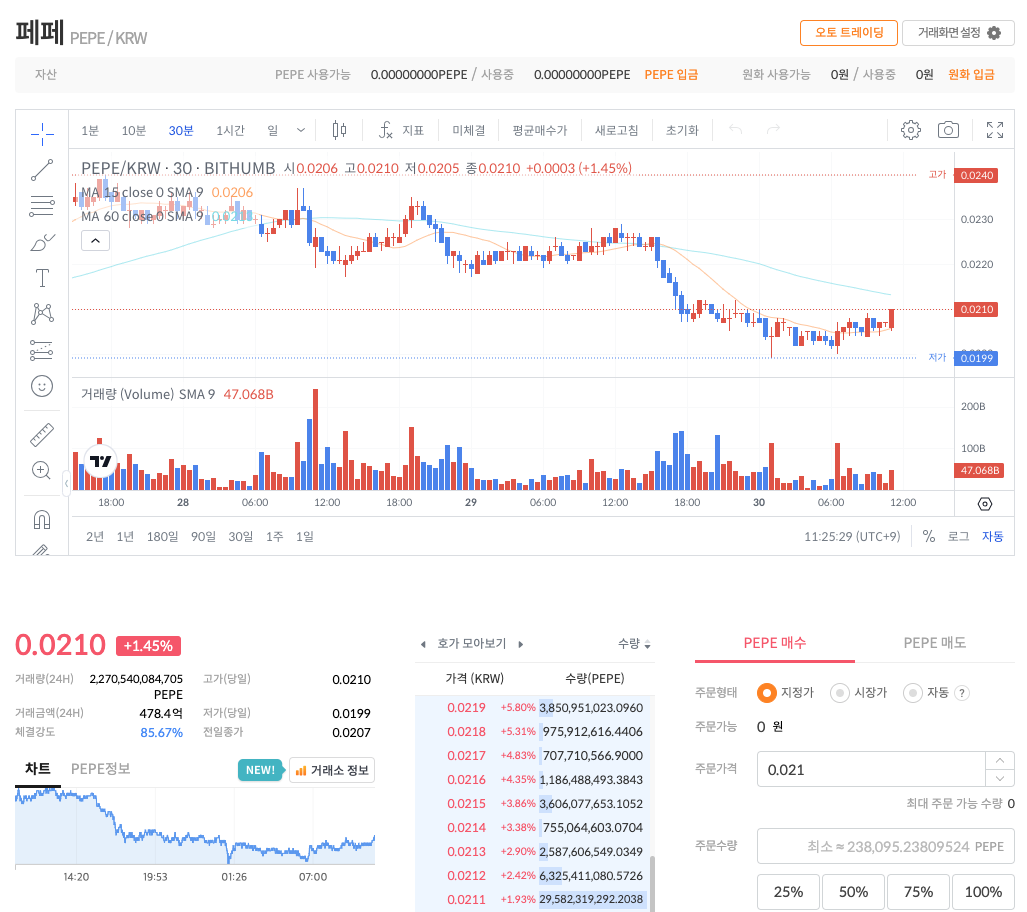Screen dimensions: 1027x912
Task: Switch to the PEPE정보 tab
Action: coord(100,769)
